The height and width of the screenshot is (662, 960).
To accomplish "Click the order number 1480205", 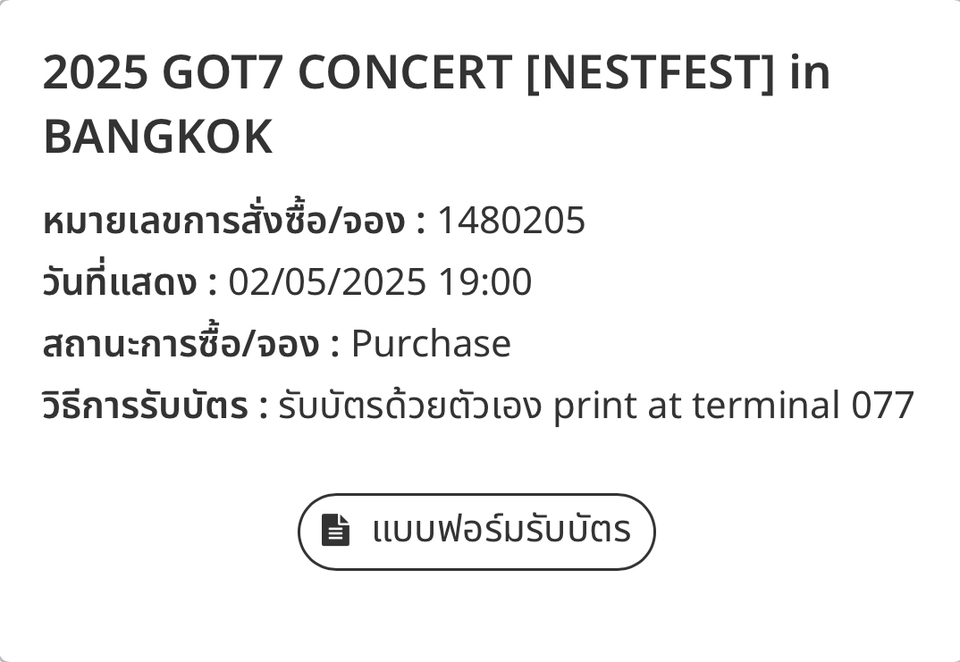I will (x=511, y=220).
